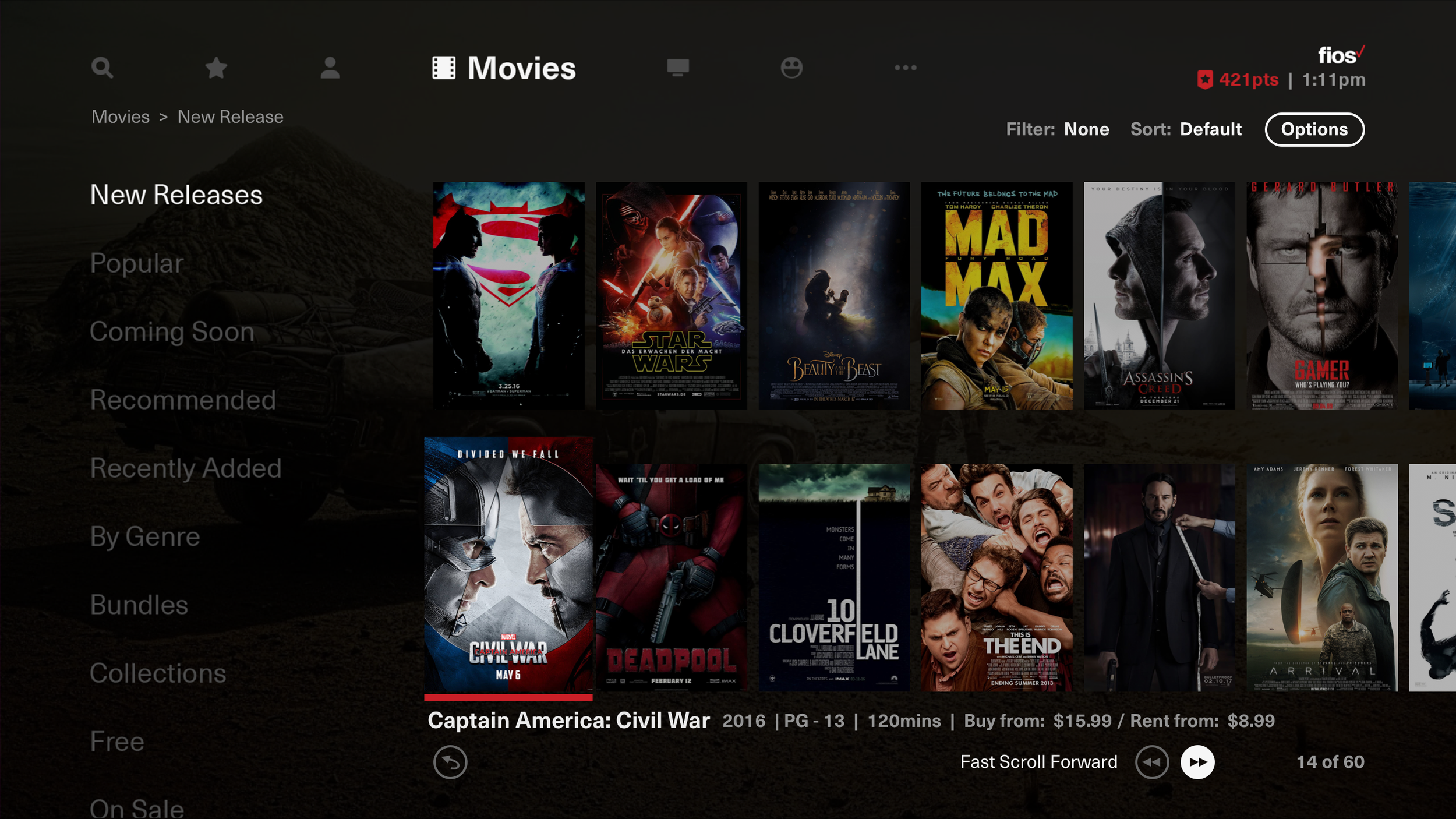Image resolution: width=1456 pixels, height=819 pixels.
Task: Click the PG - 13 rating text
Action: [814, 721]
